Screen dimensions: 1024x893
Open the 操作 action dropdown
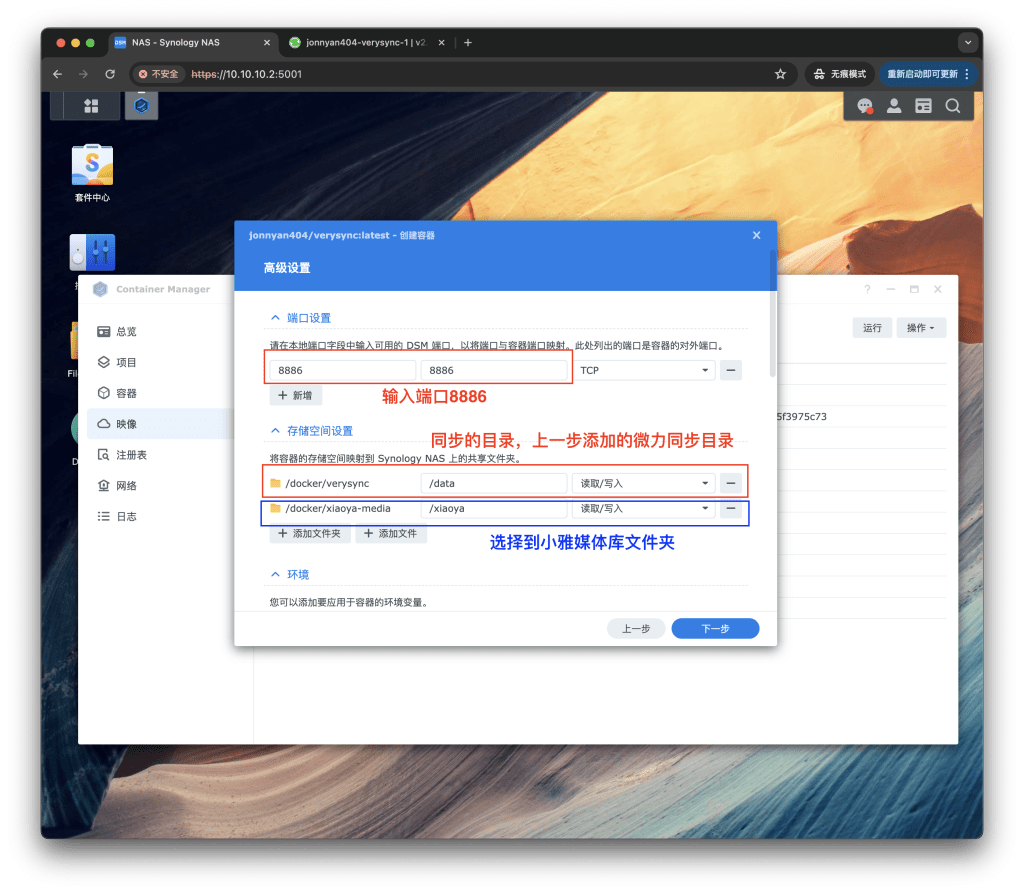(921, 328)
